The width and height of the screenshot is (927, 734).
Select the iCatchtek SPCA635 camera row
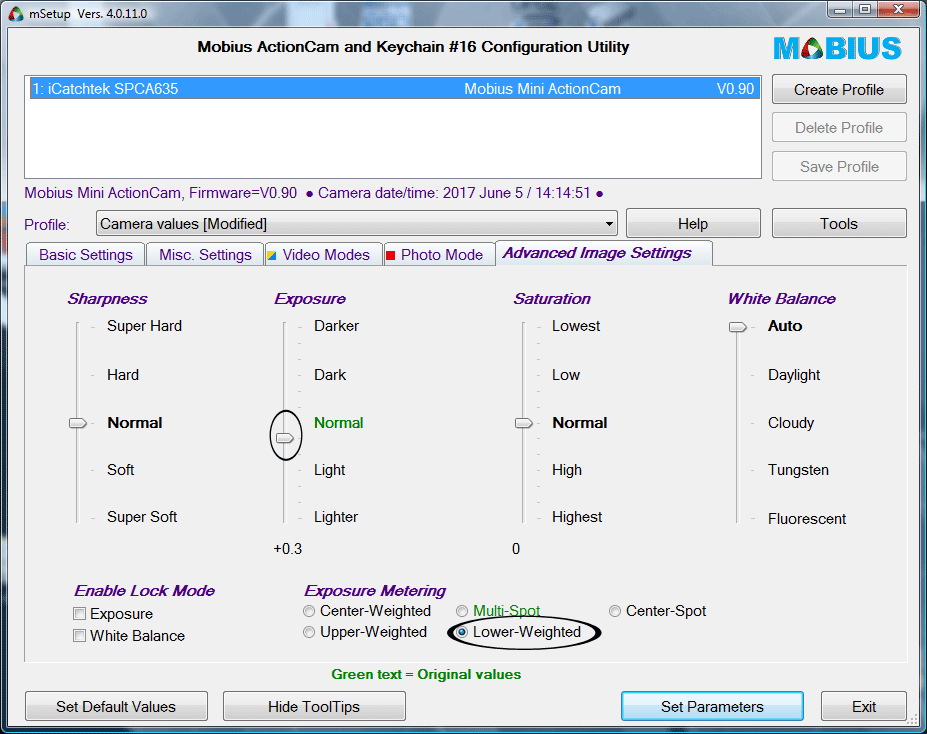point(394,89)
